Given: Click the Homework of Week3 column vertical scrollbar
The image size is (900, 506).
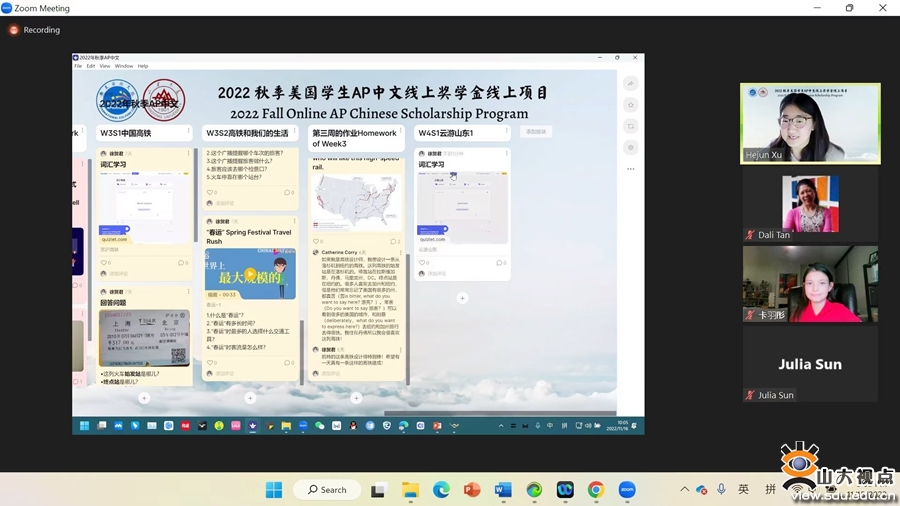Looking at the screenshot, I should (x=408, y=319).
